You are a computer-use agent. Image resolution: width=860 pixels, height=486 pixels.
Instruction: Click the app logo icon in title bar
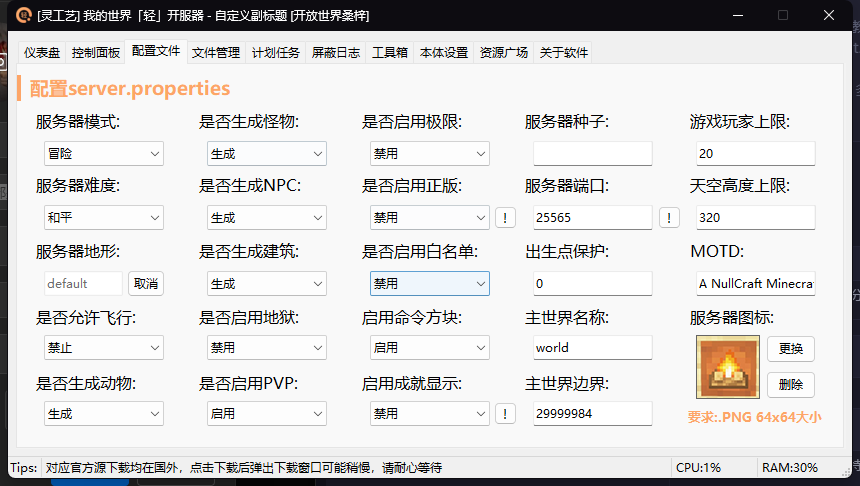[x=22, y=15]
